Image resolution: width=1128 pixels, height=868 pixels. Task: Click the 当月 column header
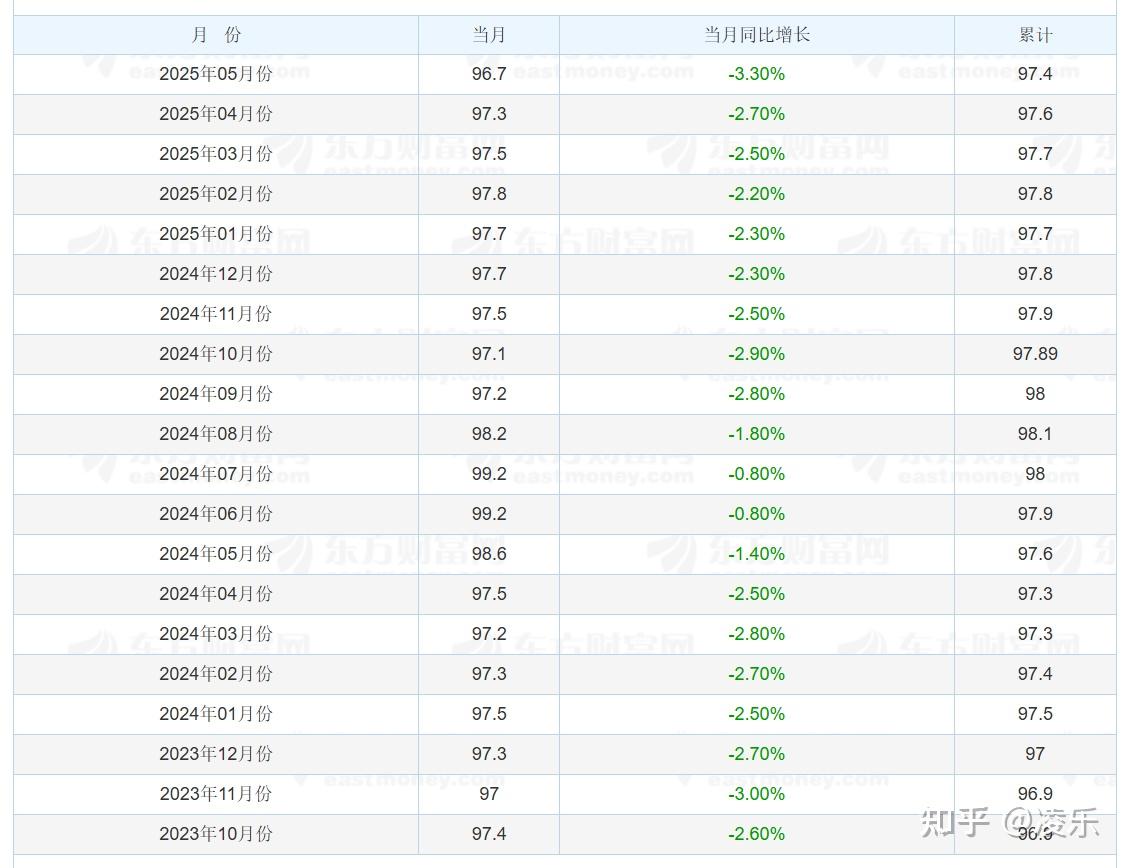(488, 34)
